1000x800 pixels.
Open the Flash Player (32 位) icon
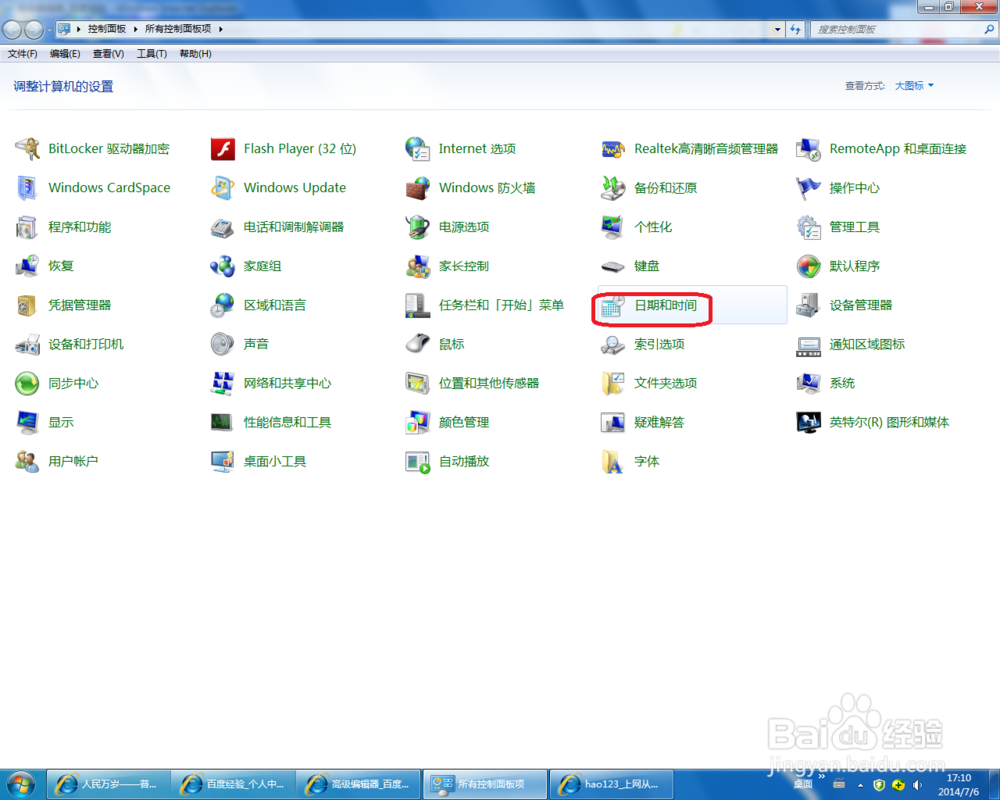pos(223,149)
